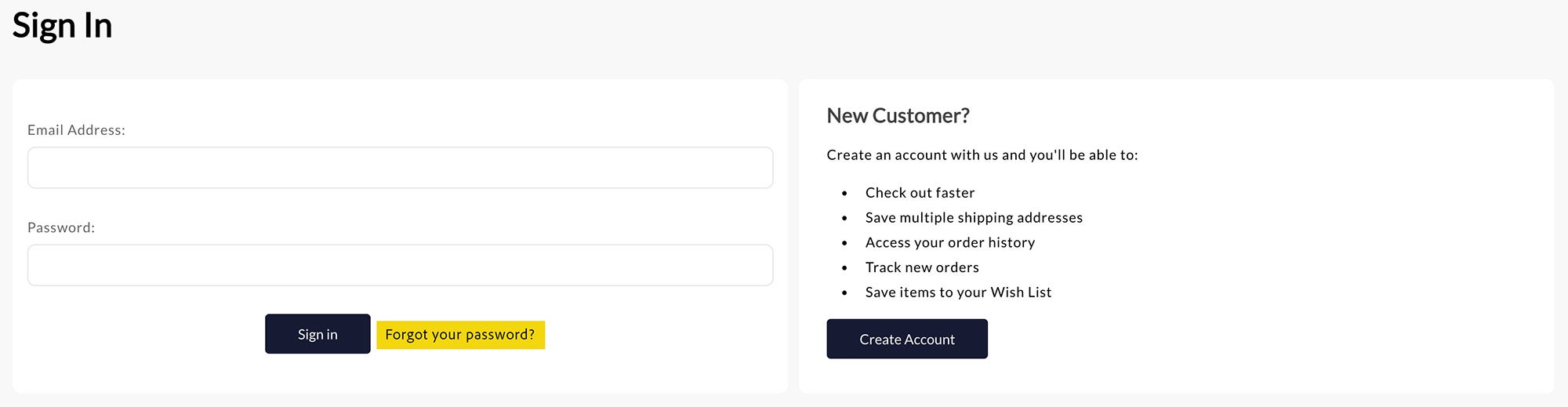The image size is (1568, 407).
Task: Select the New Customer? heading
Action: coord(898,116)
